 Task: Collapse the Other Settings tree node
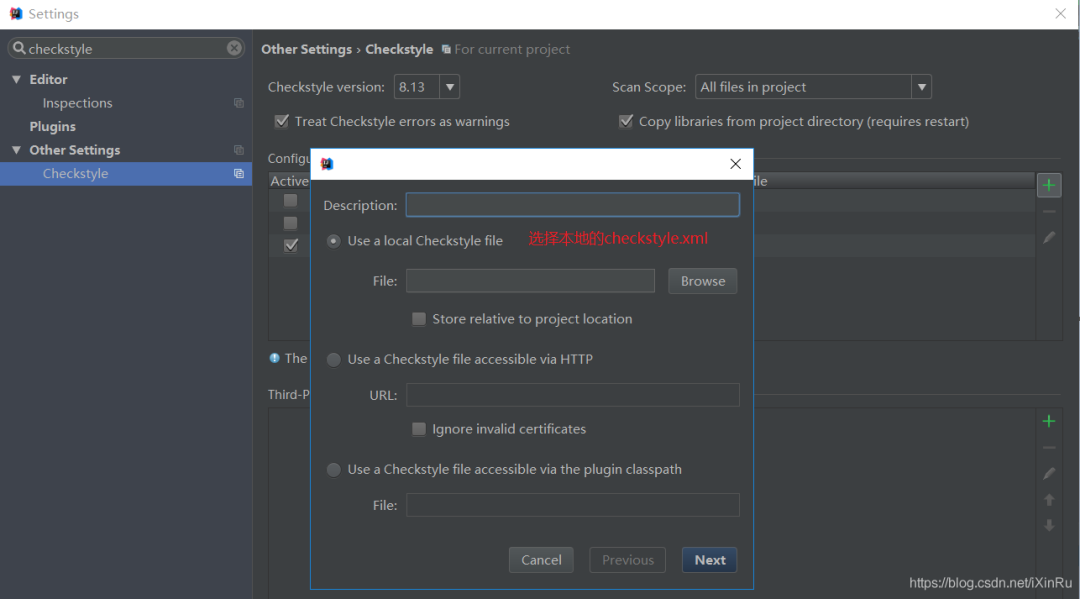[x=16, y=150]
